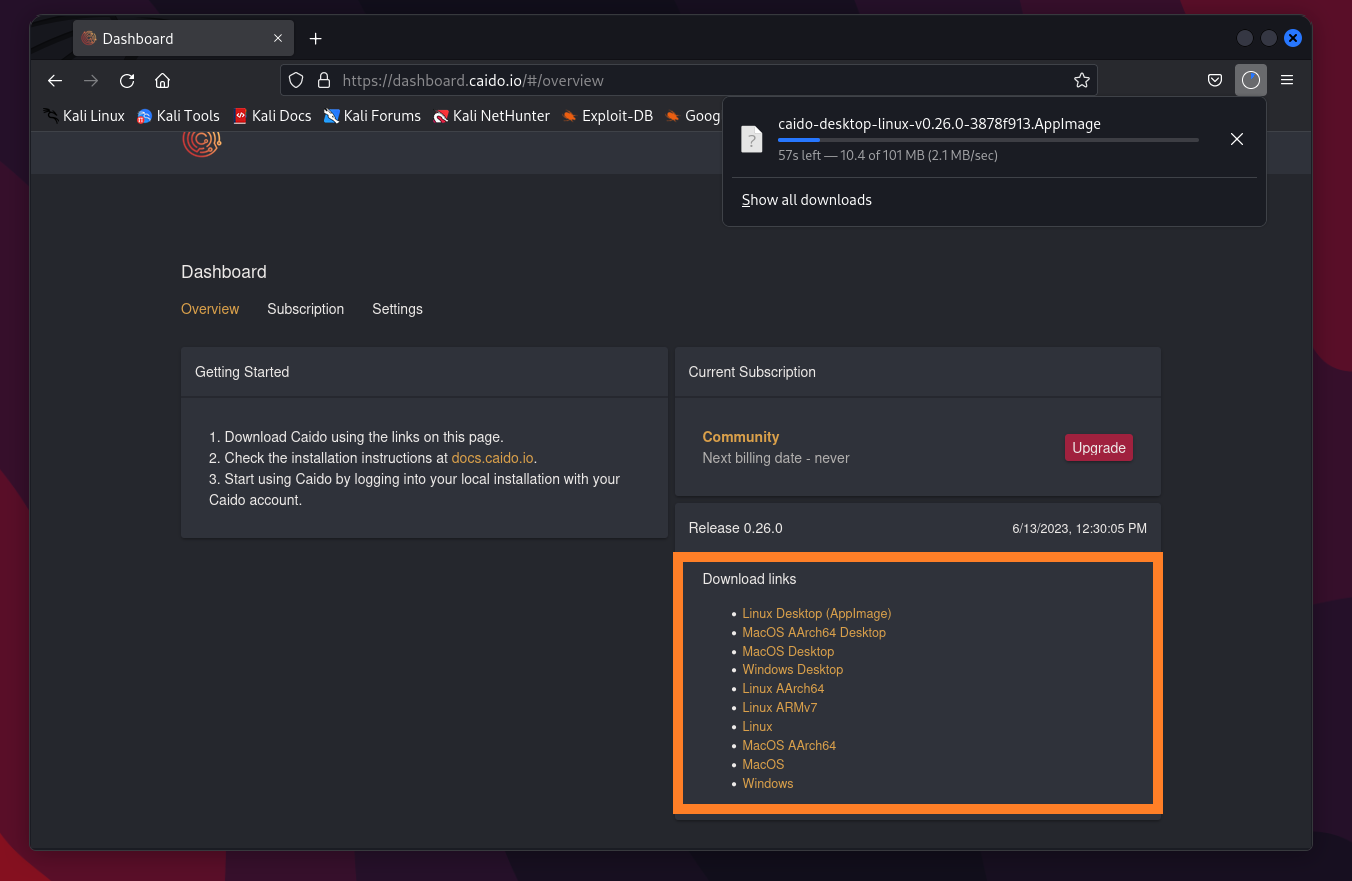Click the 57s left download status
Viewport: 1352px width, 881px height.
[x=888, y=156]
